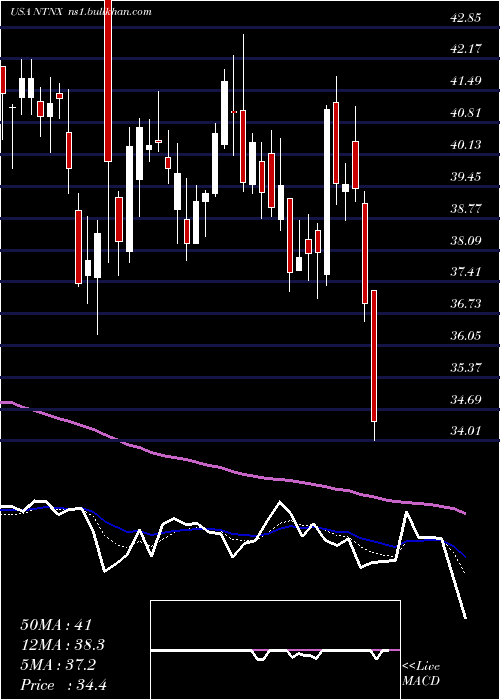The width and height of the screenshot is (500, 700).
Task: Click the 42.85 price axis label
Action: [x=466, y=17]
